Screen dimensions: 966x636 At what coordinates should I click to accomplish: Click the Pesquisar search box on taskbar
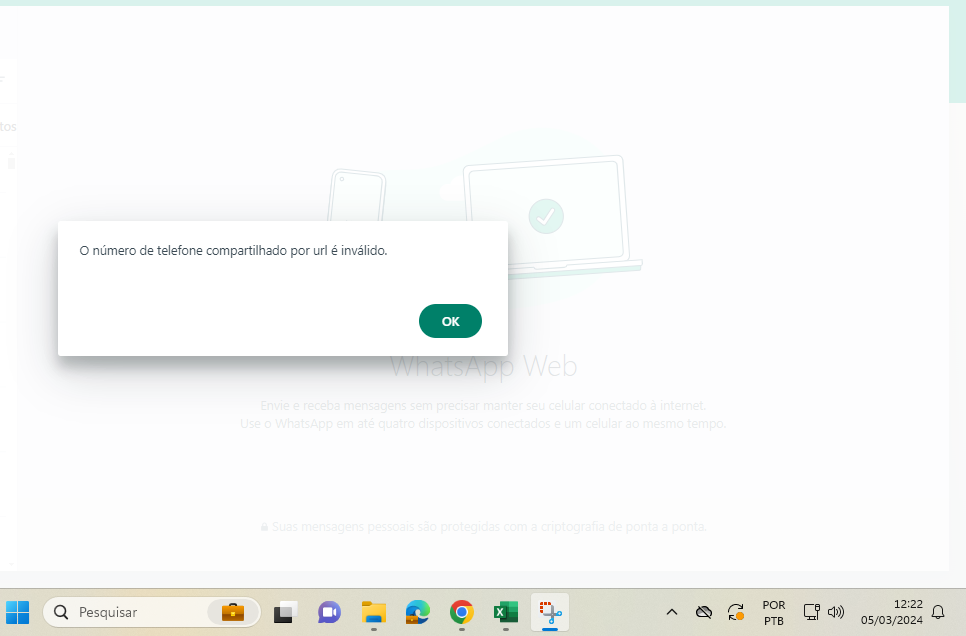(152, 612)
